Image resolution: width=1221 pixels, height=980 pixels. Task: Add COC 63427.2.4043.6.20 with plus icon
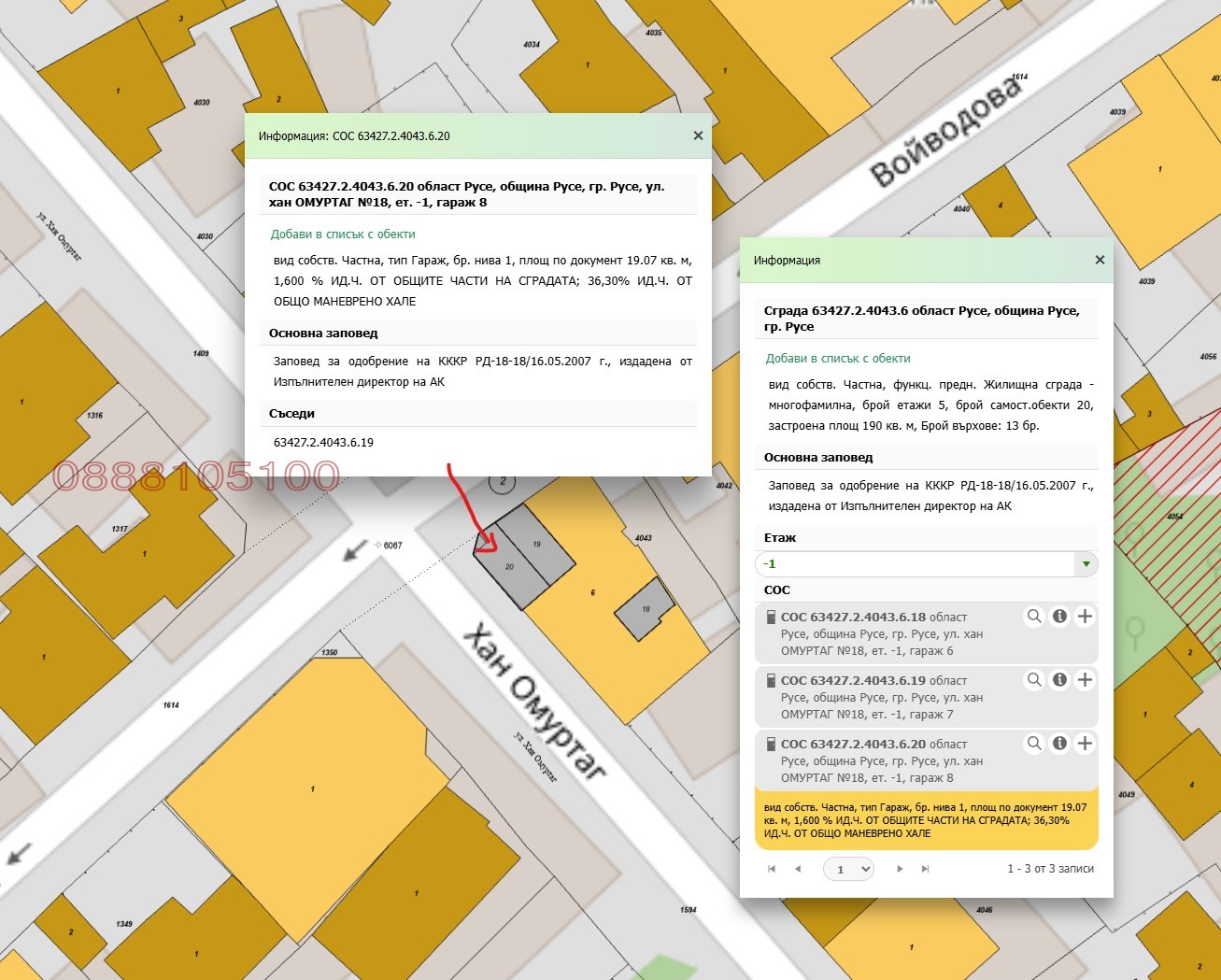[x=1085, y=744]
